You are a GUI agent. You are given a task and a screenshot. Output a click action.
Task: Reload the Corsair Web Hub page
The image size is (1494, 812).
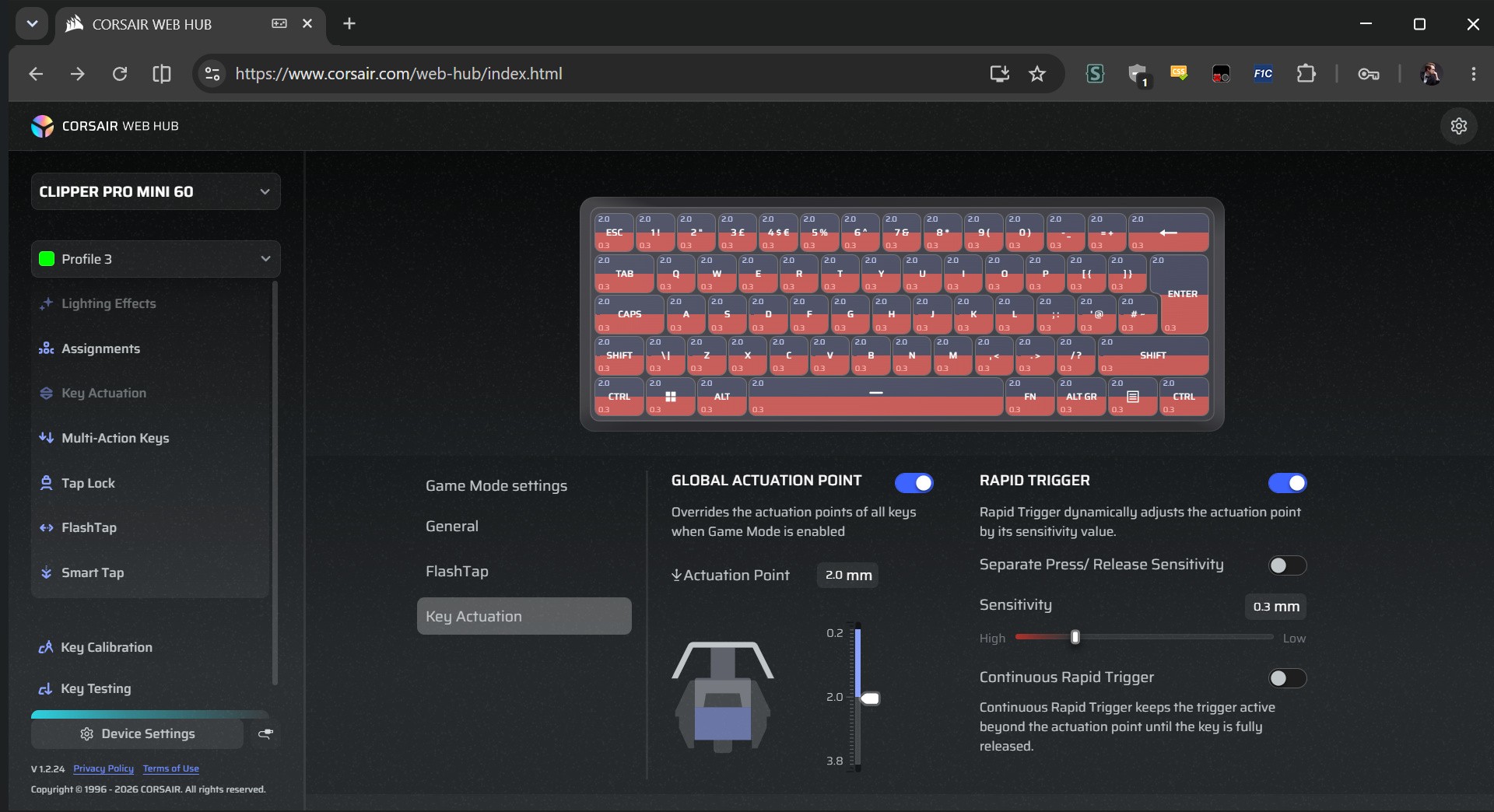point(120,74)
